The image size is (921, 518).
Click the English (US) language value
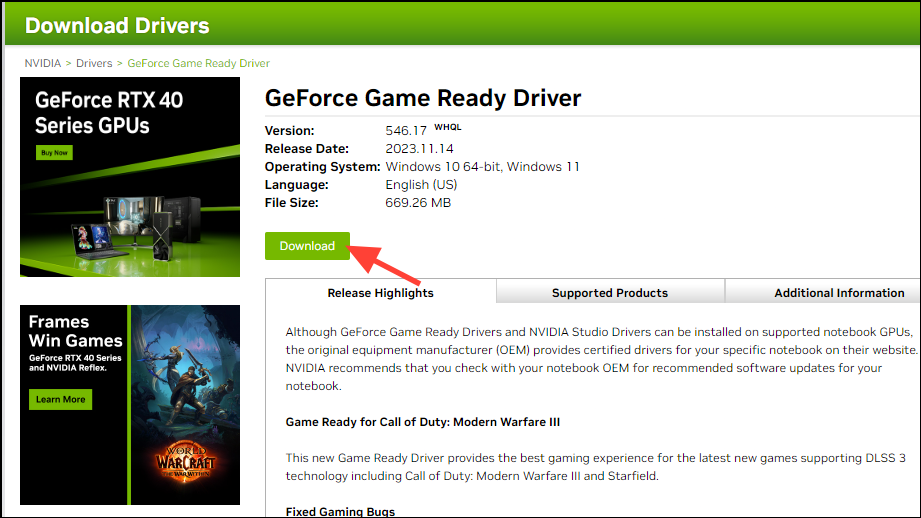coord(421,184)
